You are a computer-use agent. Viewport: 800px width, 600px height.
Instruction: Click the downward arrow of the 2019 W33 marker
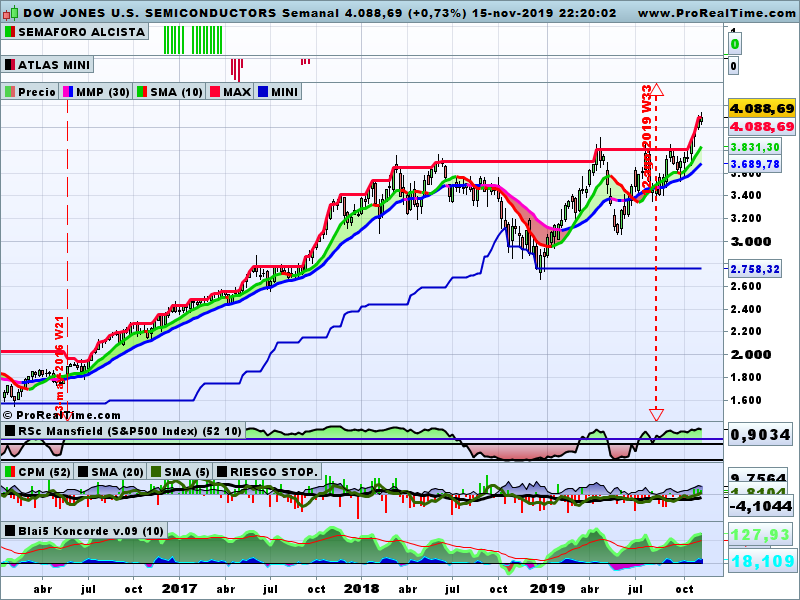[656, 414]
